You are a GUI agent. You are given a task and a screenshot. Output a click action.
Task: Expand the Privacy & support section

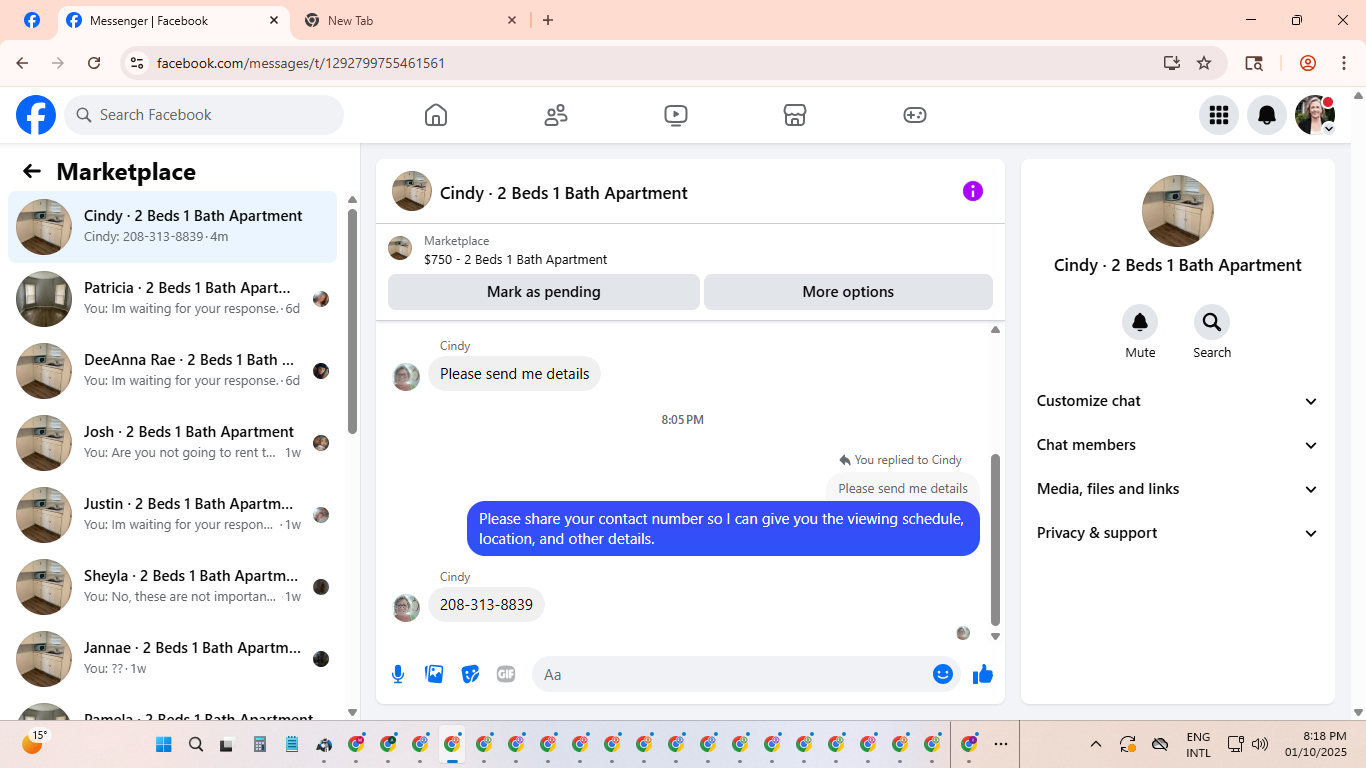tap(1178, 533)
